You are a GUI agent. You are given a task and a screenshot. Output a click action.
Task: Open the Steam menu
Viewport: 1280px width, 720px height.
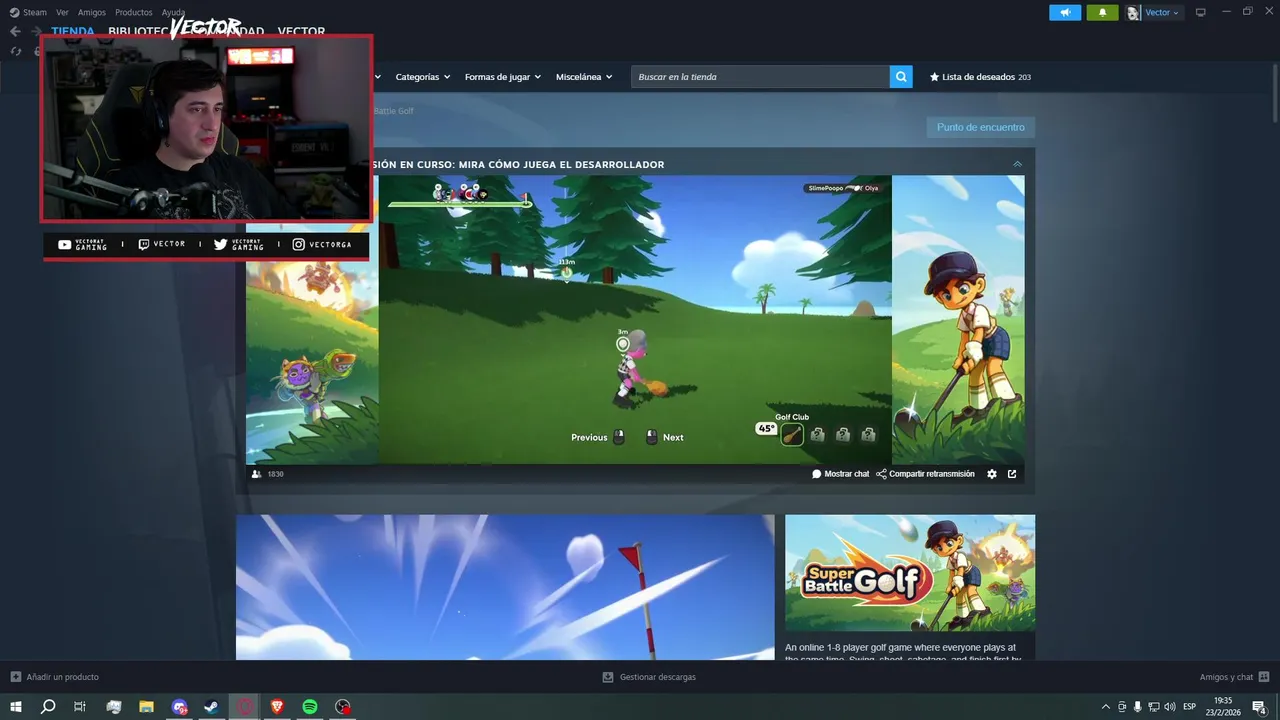click(x=28, y=12)
